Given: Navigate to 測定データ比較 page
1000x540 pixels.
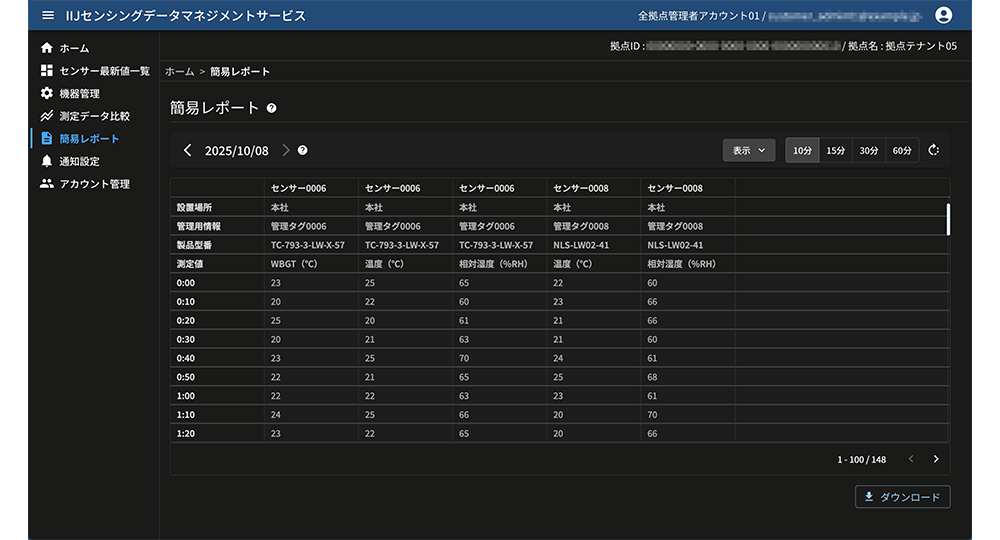Looking at the screenshot, I should coord(94,116).
